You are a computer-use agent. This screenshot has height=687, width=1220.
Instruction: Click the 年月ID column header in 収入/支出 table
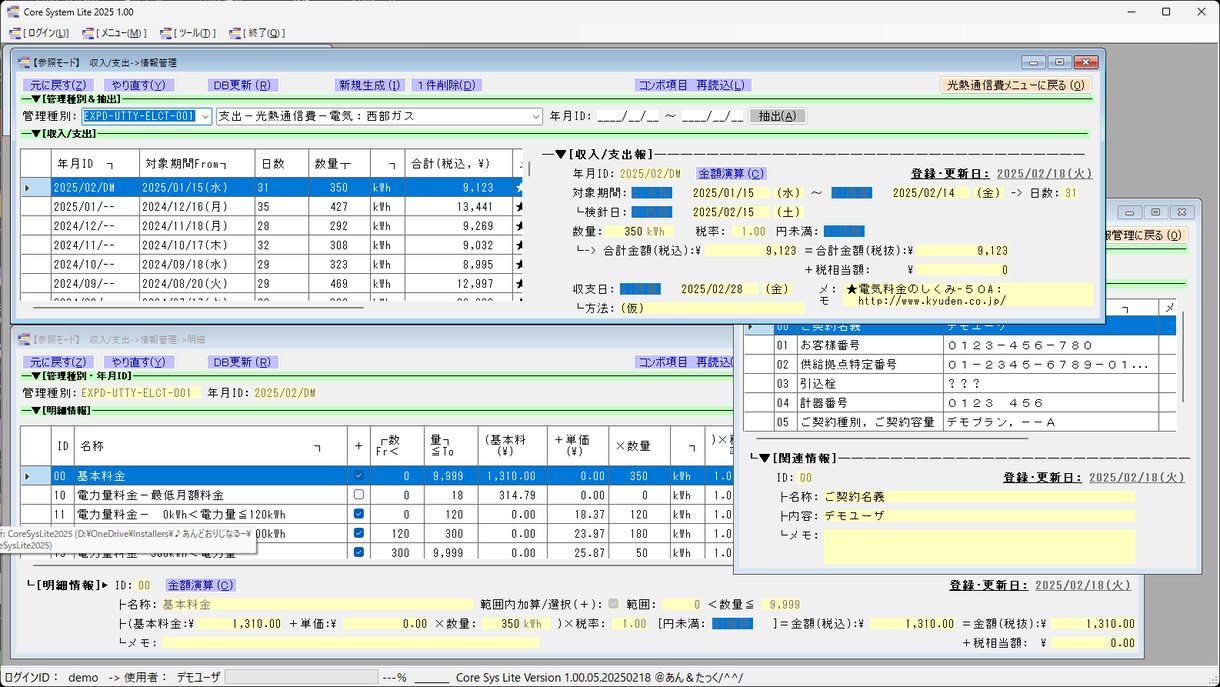(x=93, y=163)
